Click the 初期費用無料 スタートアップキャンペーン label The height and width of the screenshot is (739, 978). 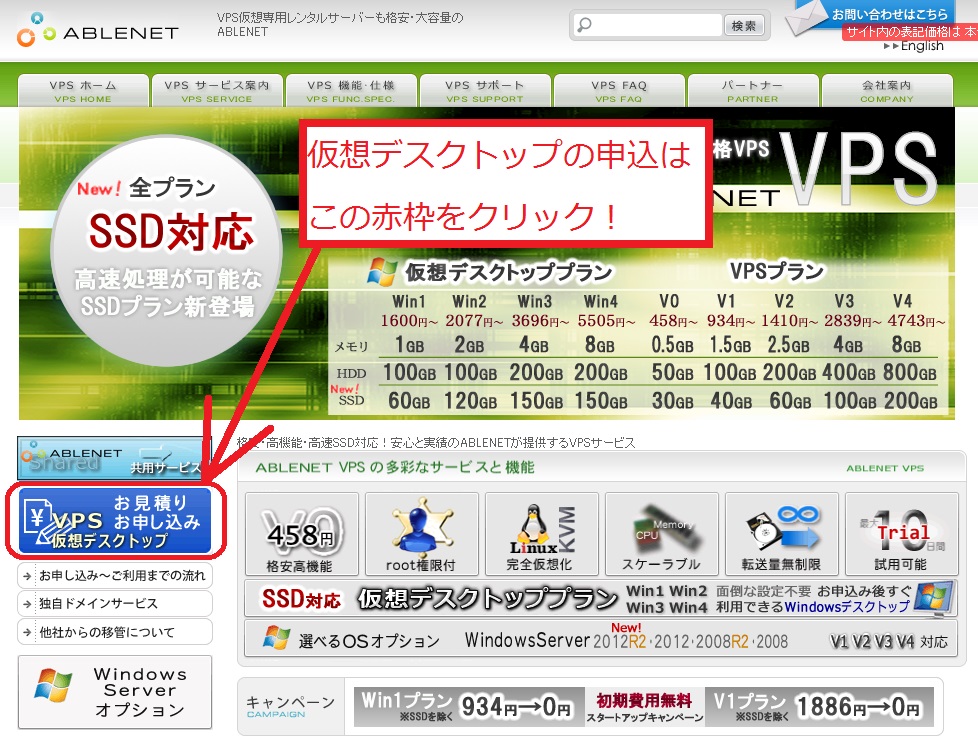click(644, 707)
